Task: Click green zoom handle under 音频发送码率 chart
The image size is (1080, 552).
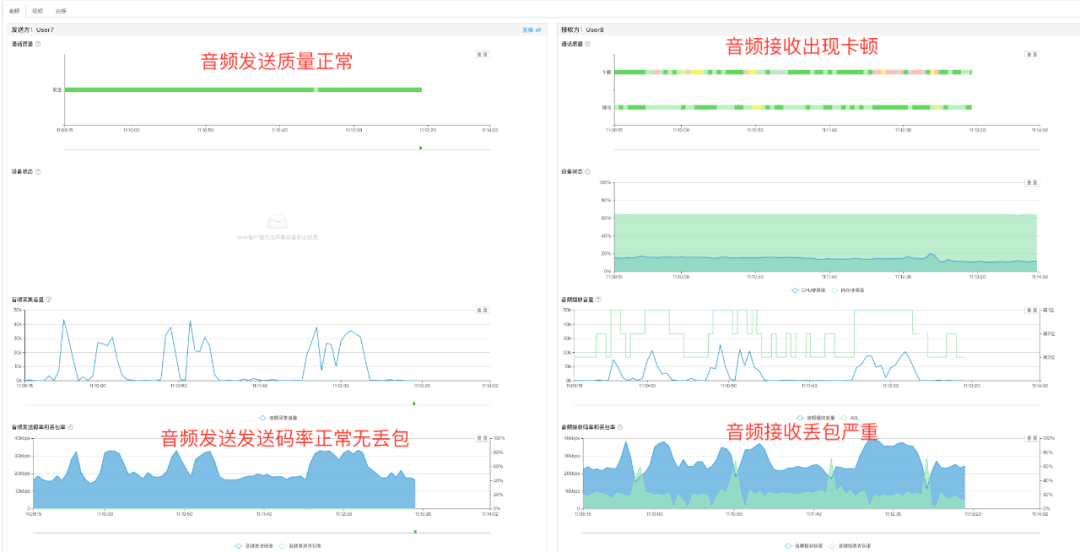Action: coord(415,531)
